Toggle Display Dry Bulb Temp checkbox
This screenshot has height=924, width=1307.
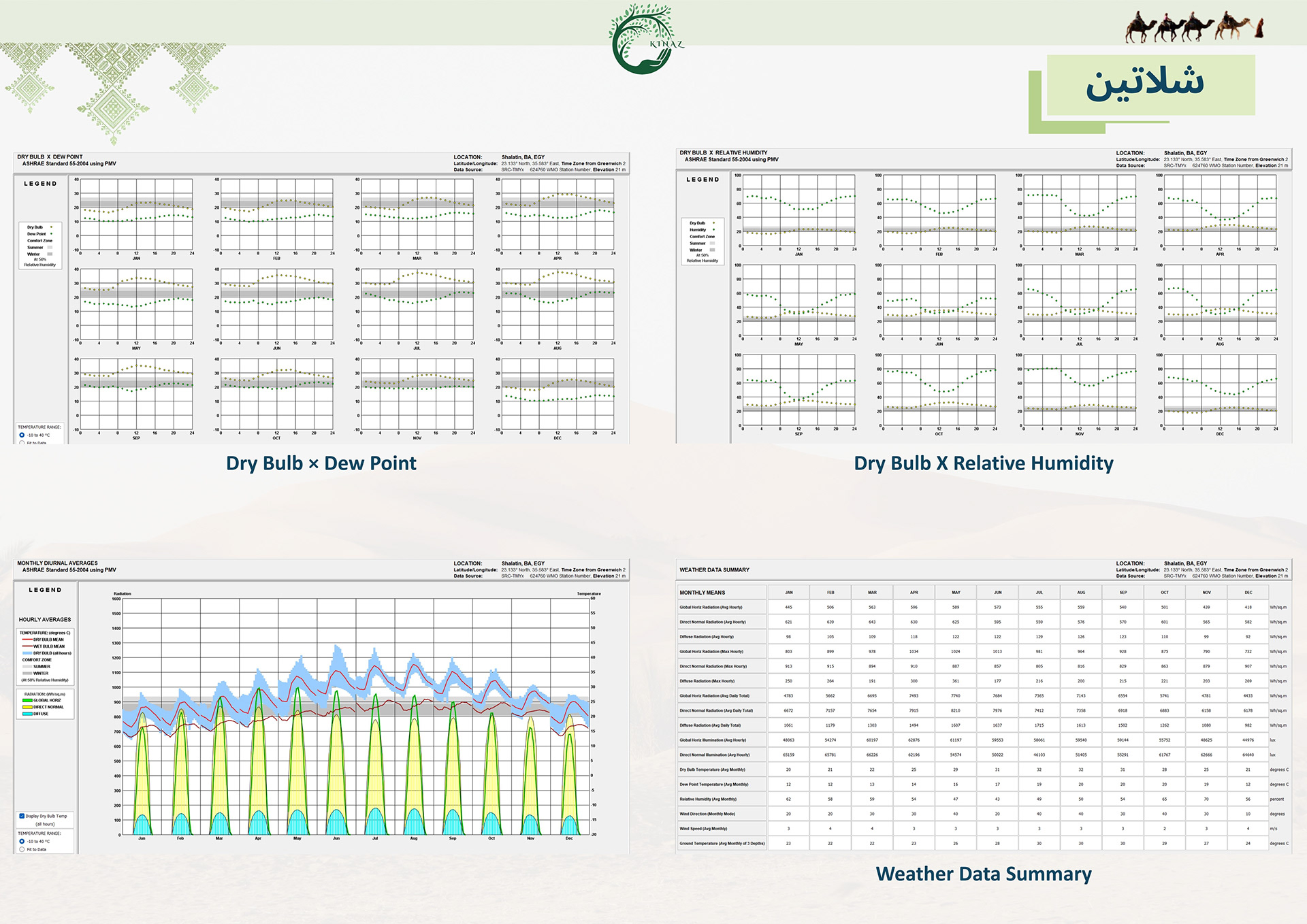22,816
